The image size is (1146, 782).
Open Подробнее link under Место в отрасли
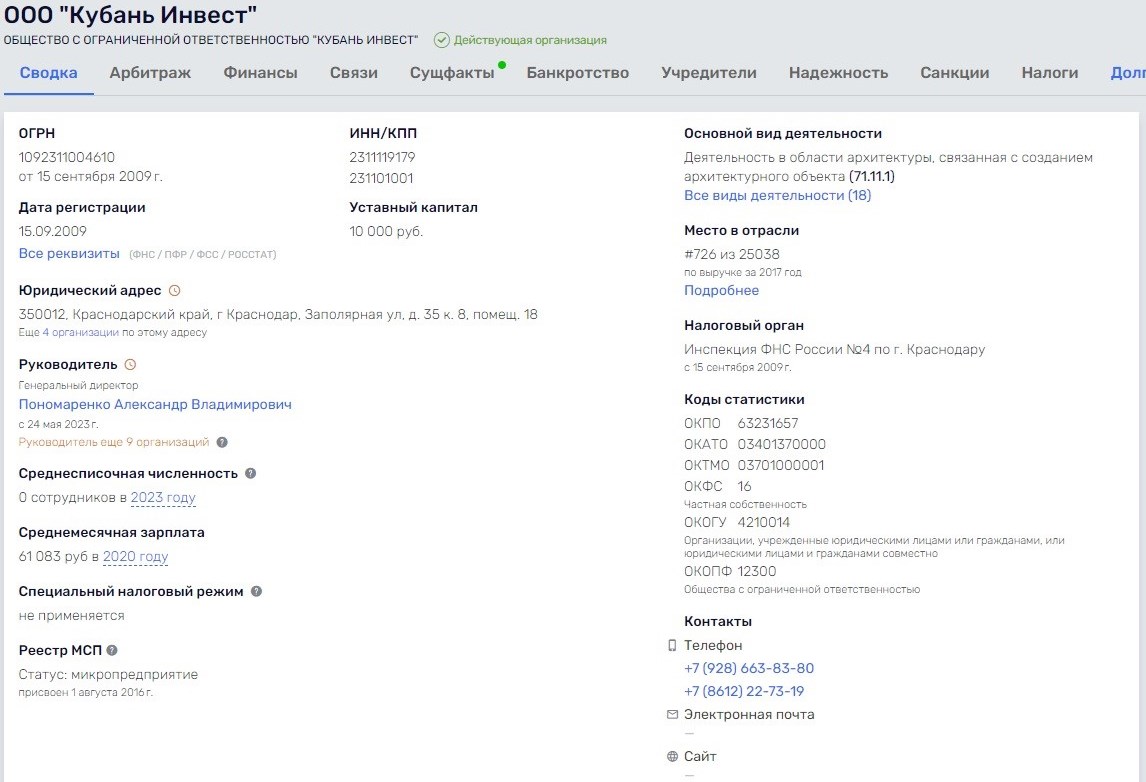click(x=721, y=291)
